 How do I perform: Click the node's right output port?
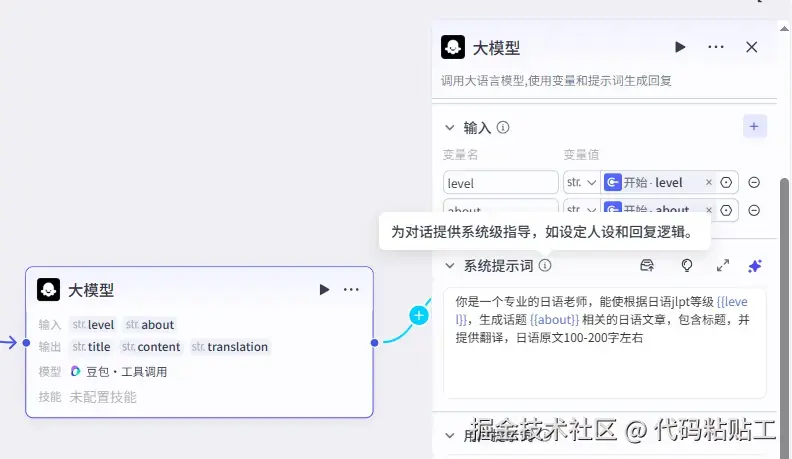pos(374,343)
